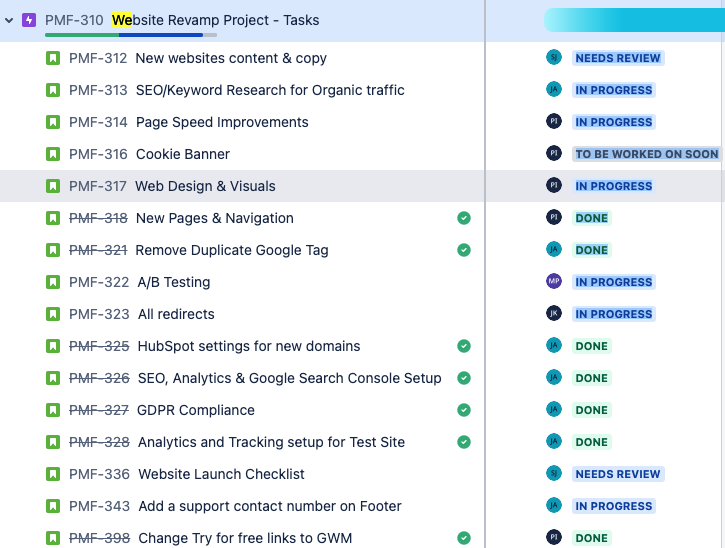Click SJ assignee avatar on PMF-312 row
Viewport: 725px width, 548px height.
point(554,57)
